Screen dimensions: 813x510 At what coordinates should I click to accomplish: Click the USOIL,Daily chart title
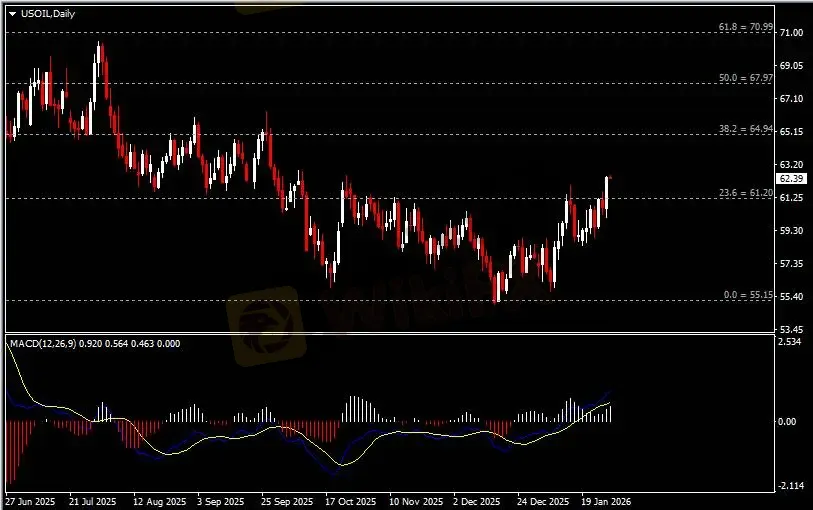coord(48,14)
